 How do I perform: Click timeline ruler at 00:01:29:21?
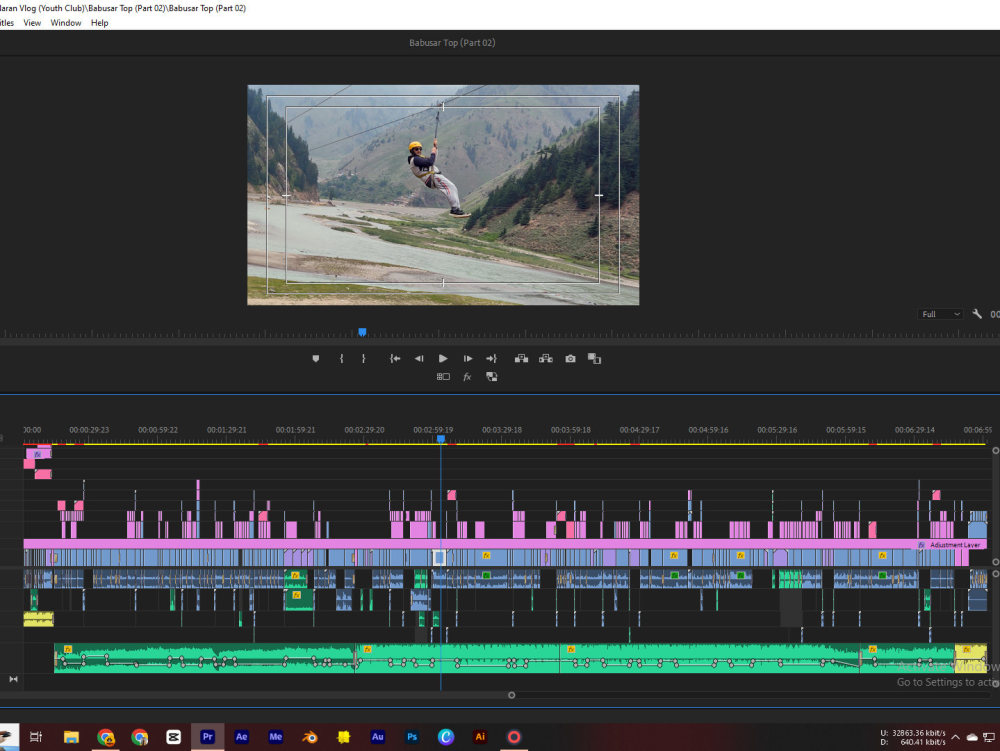(226, 430)
